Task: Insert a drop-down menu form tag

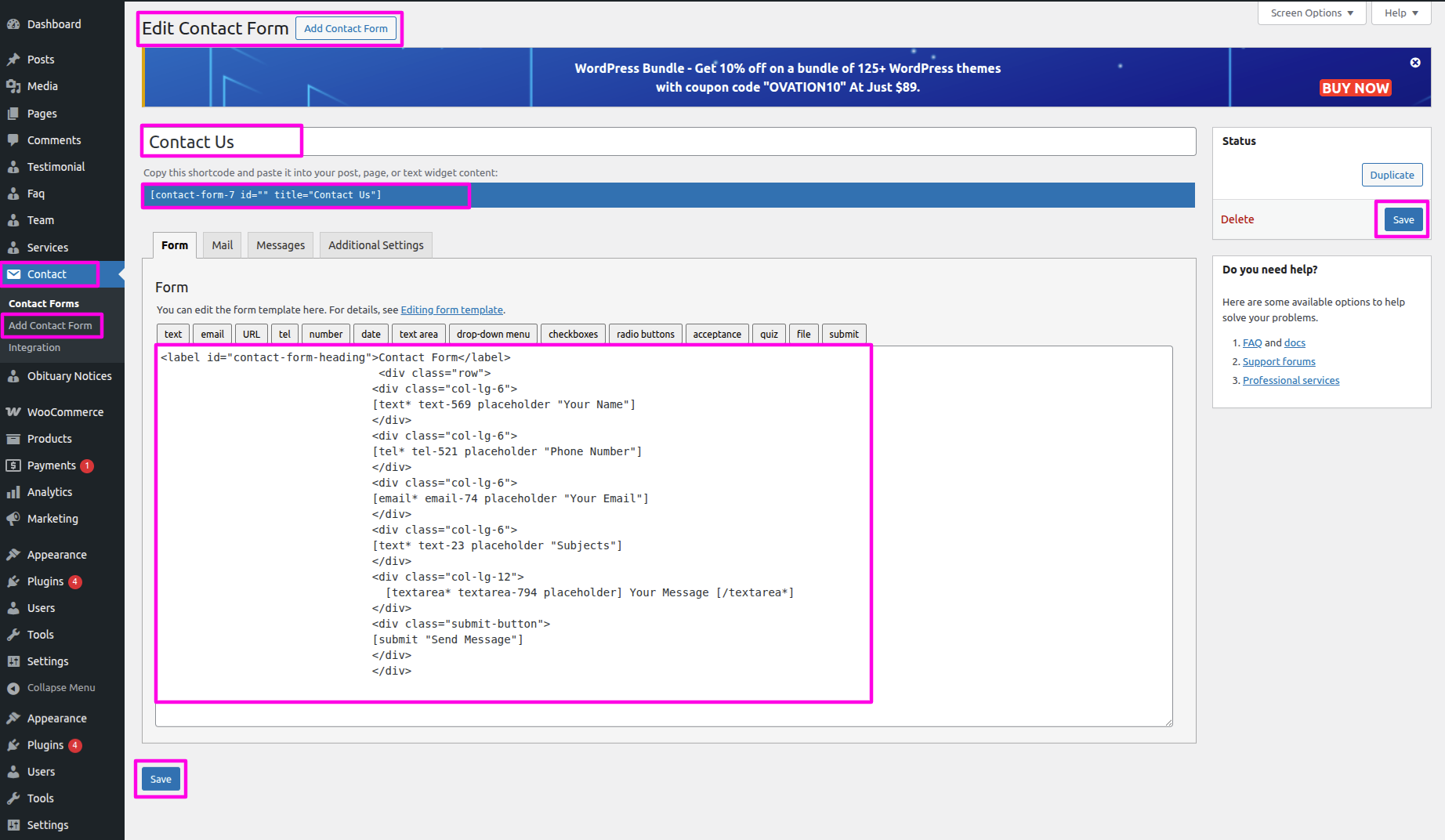Action: point(493,334)
